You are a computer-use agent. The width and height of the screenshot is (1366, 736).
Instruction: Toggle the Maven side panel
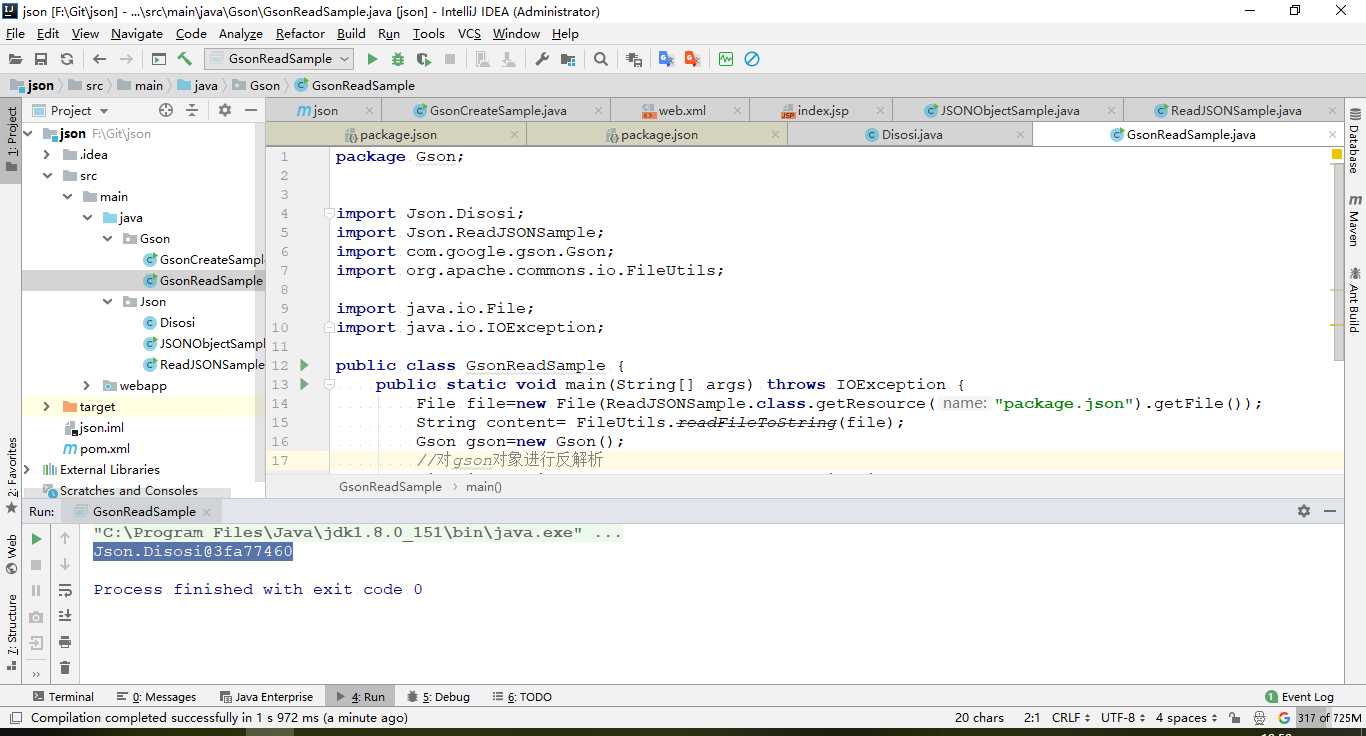coord(1355,221)
